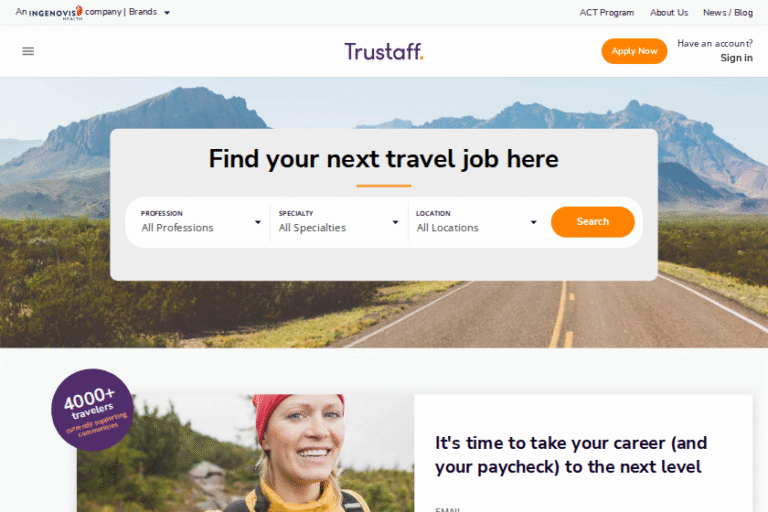
Task: Go to About Us
Action: [669, 13]
